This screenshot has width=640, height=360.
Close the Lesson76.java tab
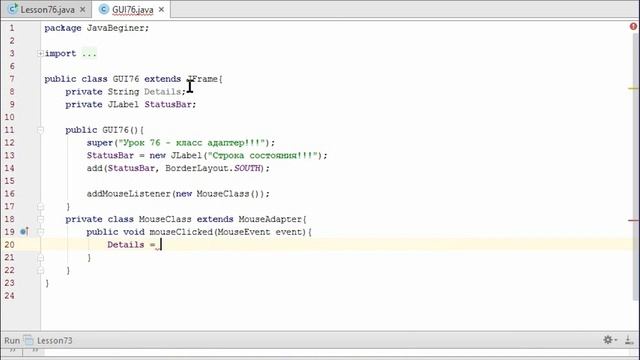83,9
